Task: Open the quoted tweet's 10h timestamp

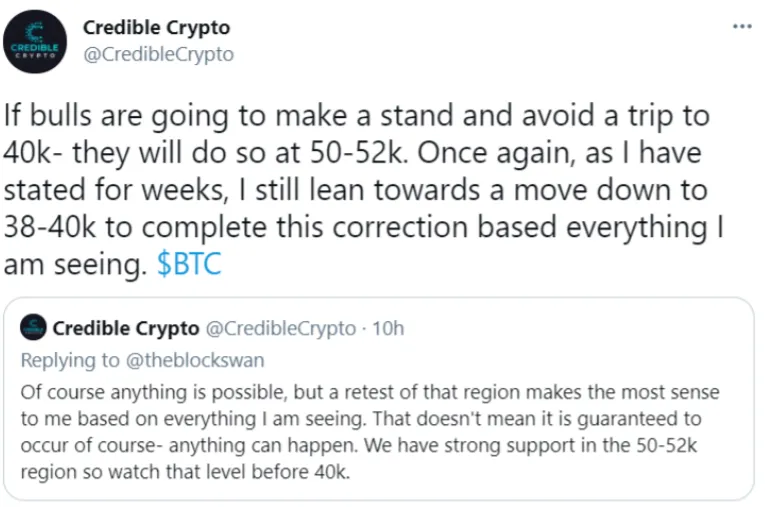Action: click(388, 328)
